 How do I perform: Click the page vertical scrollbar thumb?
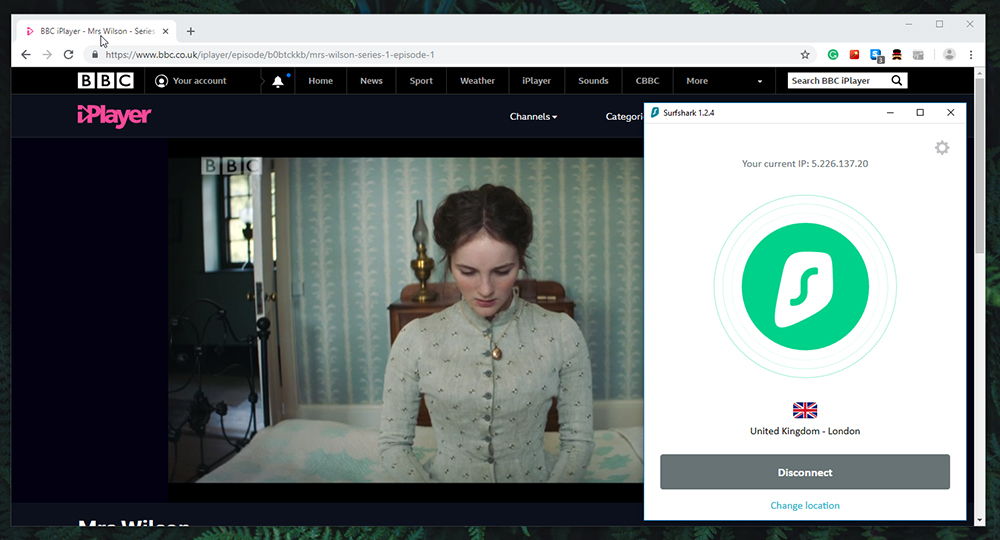pyautogui.click(x=980, y=166)
